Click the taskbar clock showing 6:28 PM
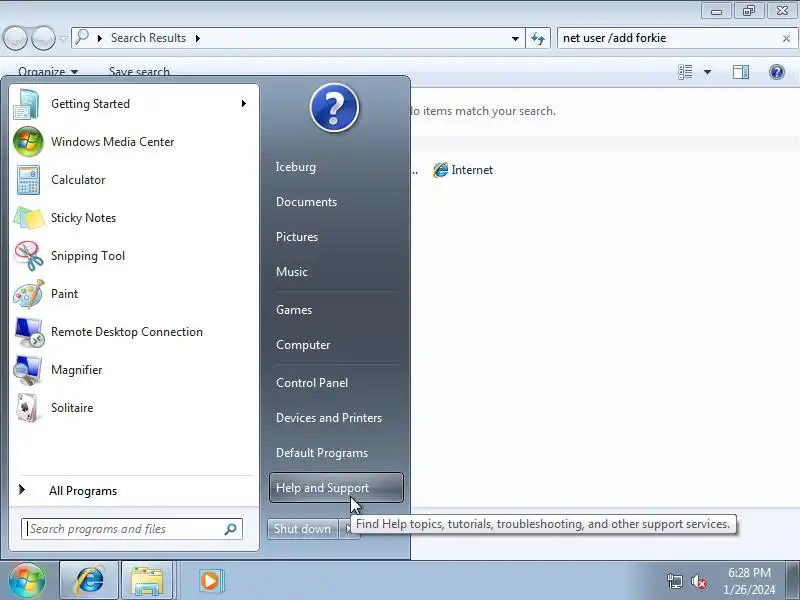Image resolution: width=800 pixels, height=600 pixels. click(749, 581)
